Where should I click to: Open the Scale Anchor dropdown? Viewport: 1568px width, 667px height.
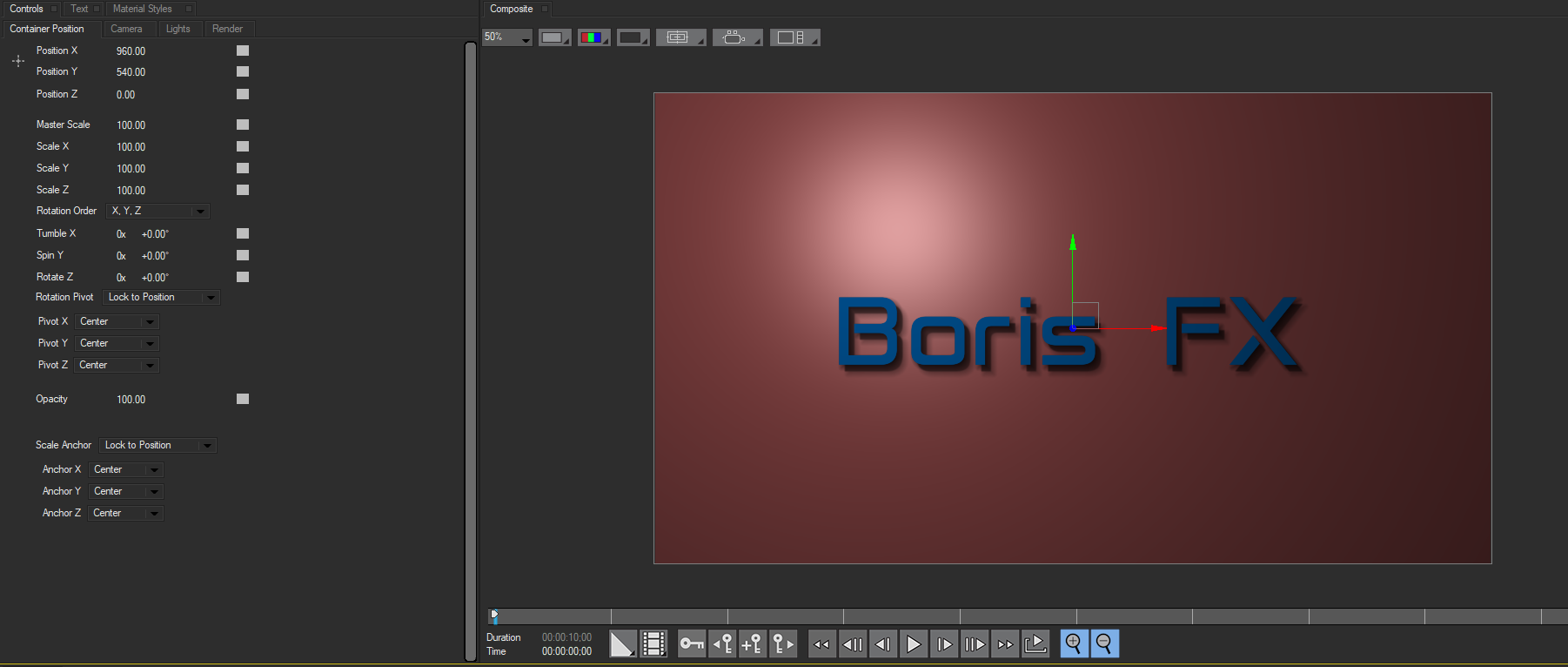(157, 445)
